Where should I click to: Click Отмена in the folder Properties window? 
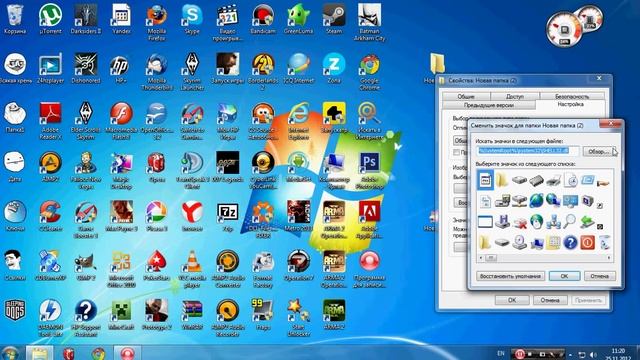pos(550,300)
